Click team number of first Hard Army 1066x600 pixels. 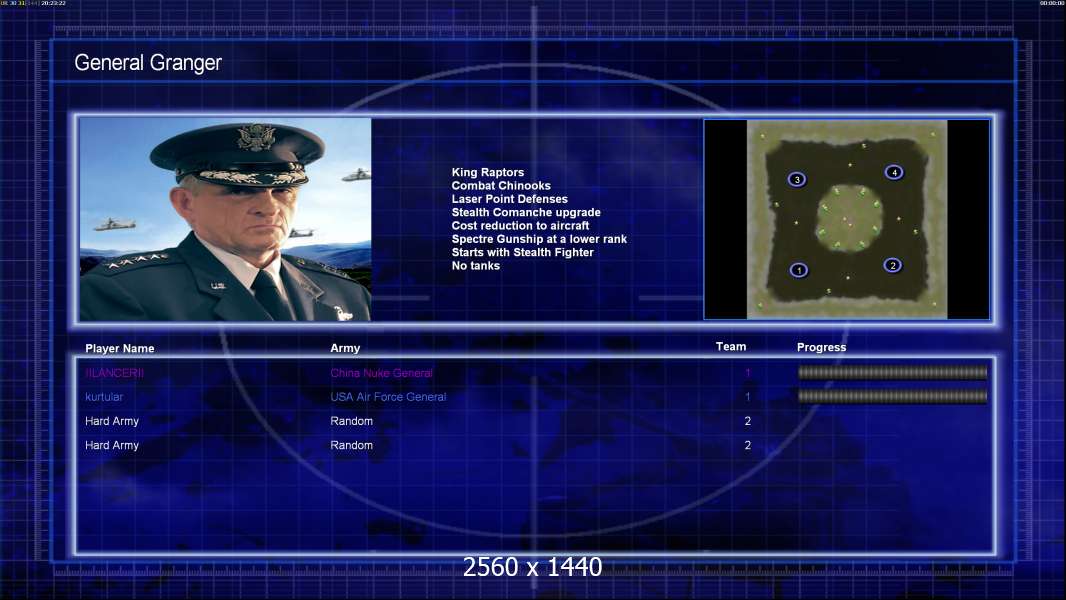748,421
